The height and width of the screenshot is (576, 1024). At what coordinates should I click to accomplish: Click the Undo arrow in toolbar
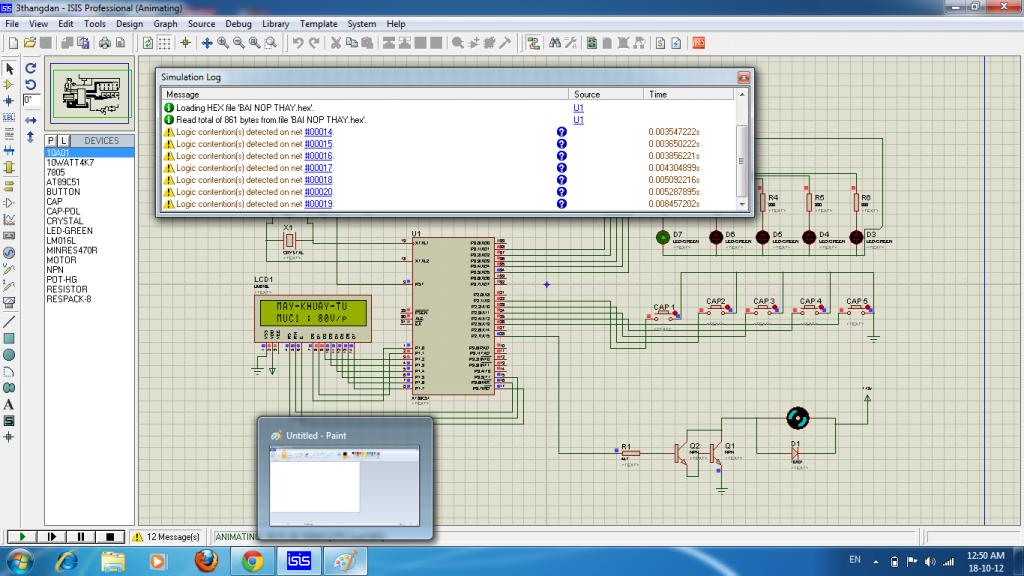pyautogui.click(x=298, y=43)
